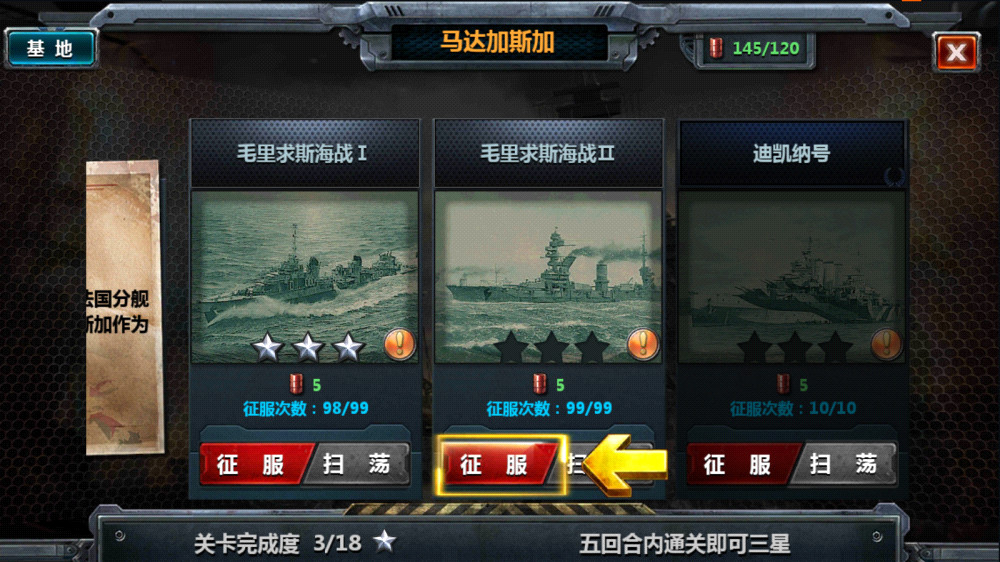
Task: Click the parchment map scroll at left
Action: tap(123, 307)
